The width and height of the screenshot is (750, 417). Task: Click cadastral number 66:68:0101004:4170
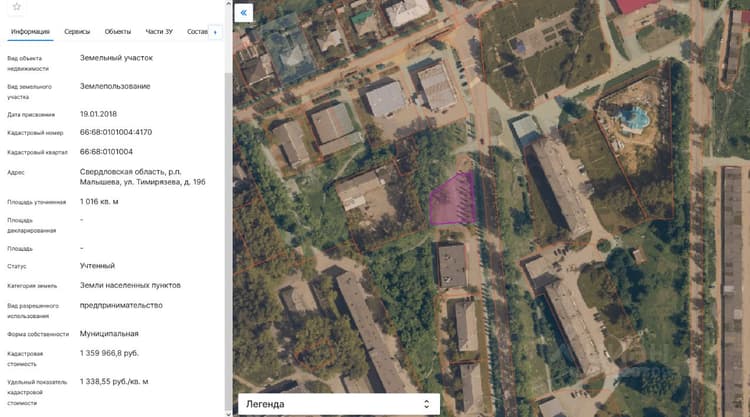[x=116, y=132]
